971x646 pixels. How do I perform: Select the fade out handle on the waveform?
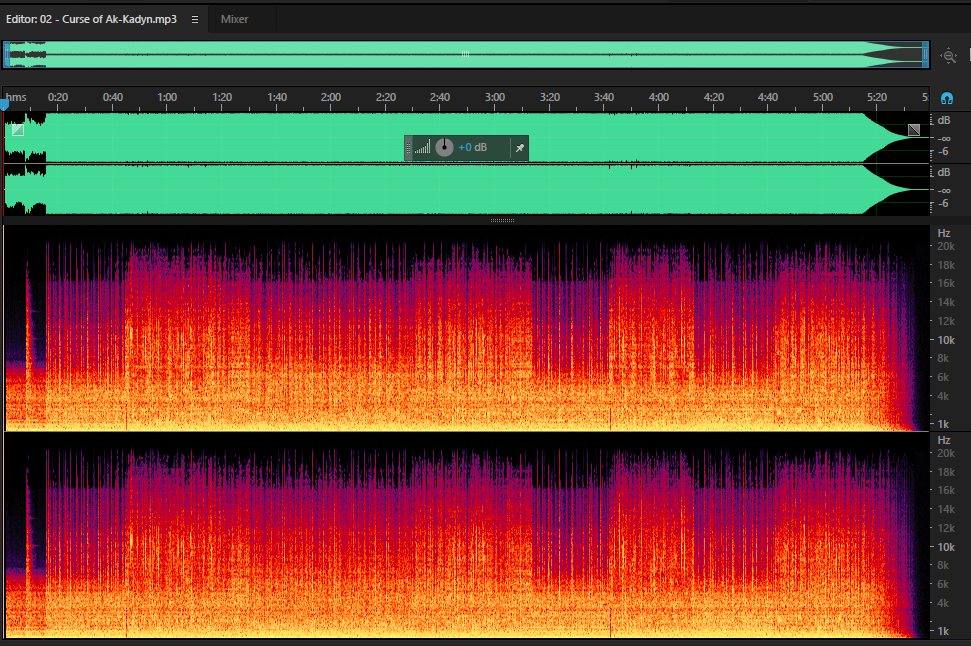click(x=913, y=129)
